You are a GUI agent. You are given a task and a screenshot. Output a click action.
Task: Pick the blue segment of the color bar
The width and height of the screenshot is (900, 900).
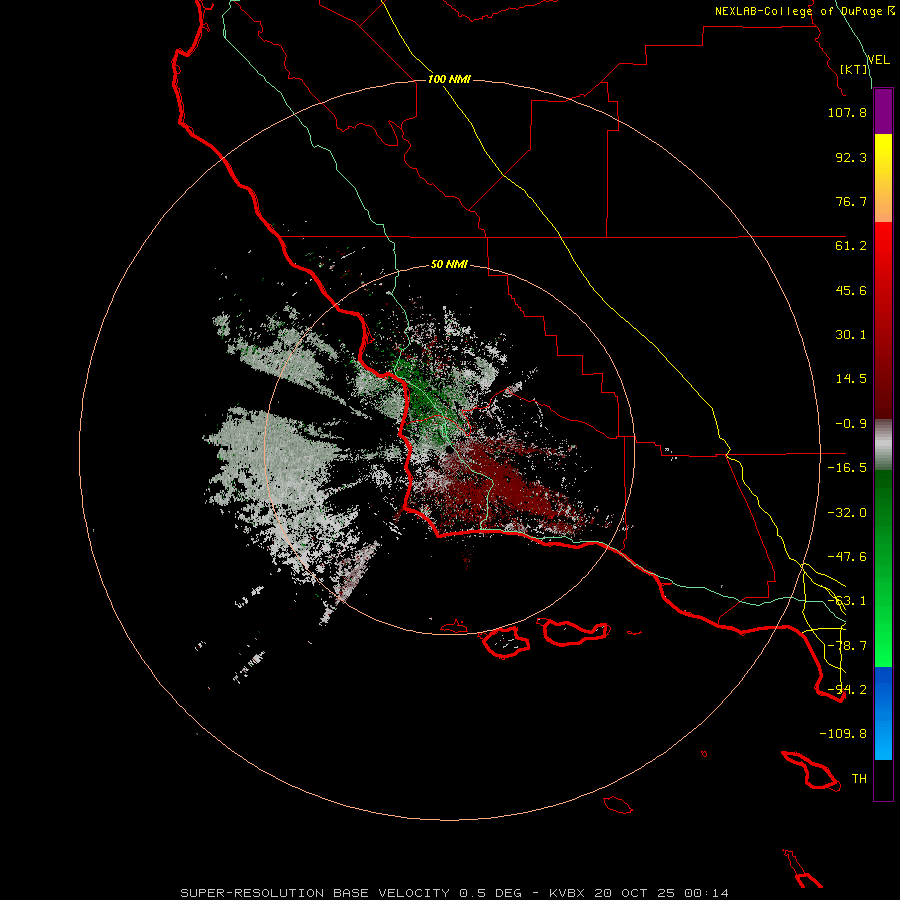(883, 713)
